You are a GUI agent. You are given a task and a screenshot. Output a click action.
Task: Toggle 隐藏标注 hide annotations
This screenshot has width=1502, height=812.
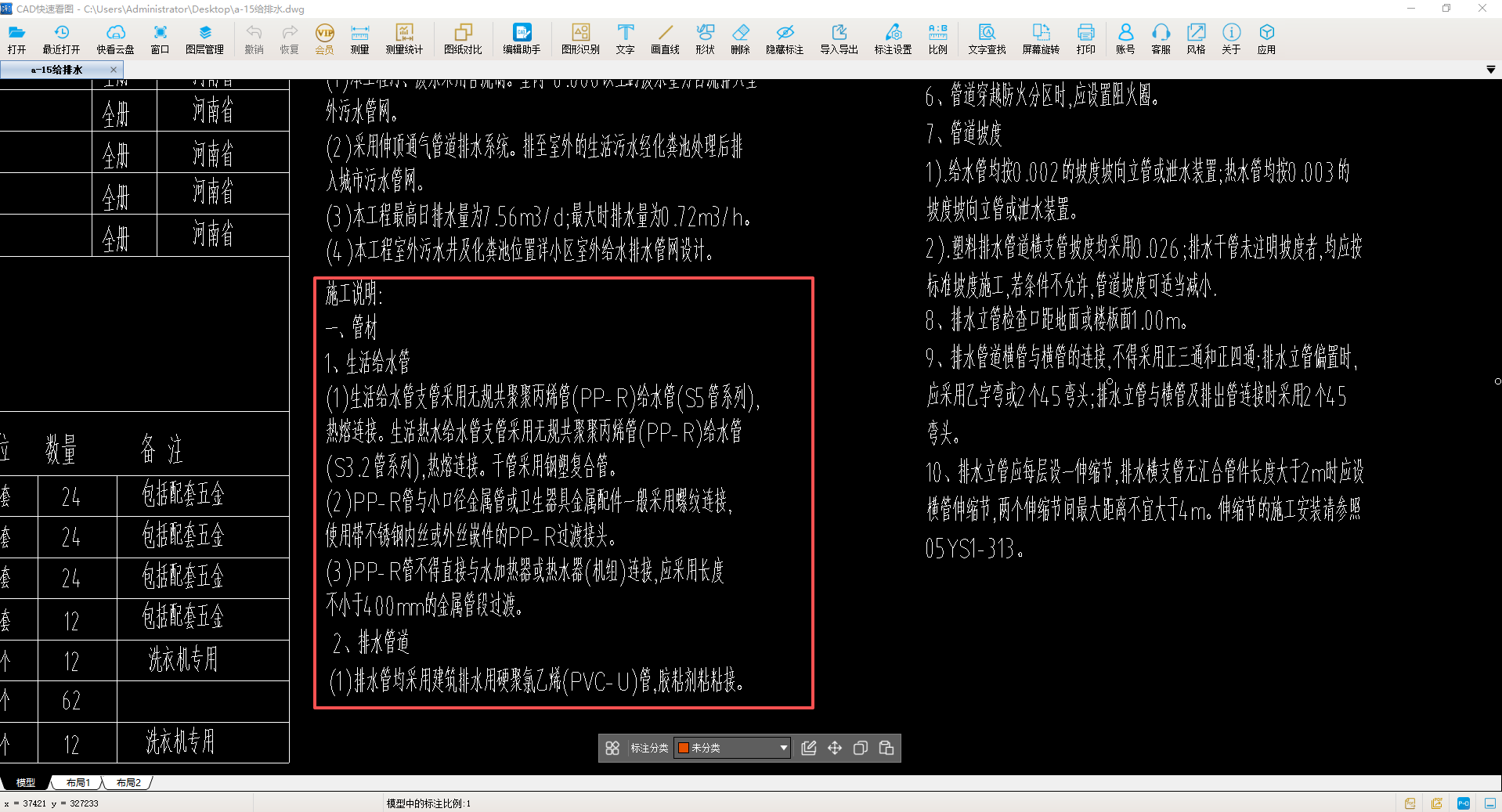(785, 38)
